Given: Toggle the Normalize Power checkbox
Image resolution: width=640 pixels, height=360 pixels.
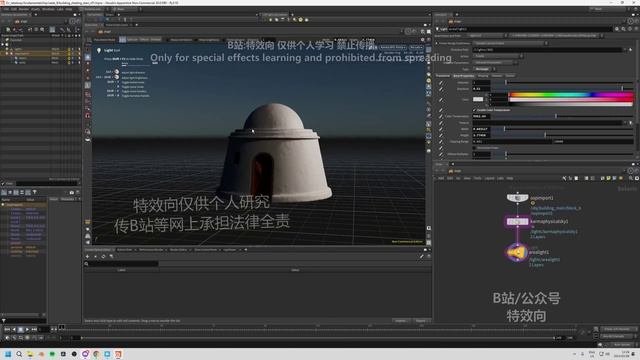Looking at the screenshot, I should [474, 148].
